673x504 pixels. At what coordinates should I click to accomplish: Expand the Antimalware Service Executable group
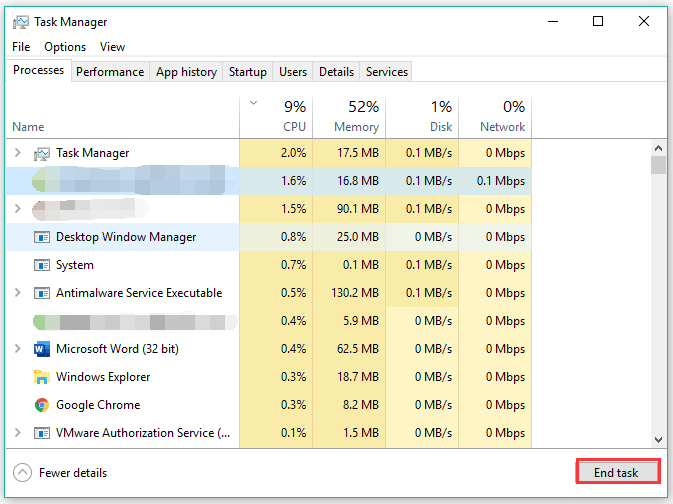coord(18,293)
